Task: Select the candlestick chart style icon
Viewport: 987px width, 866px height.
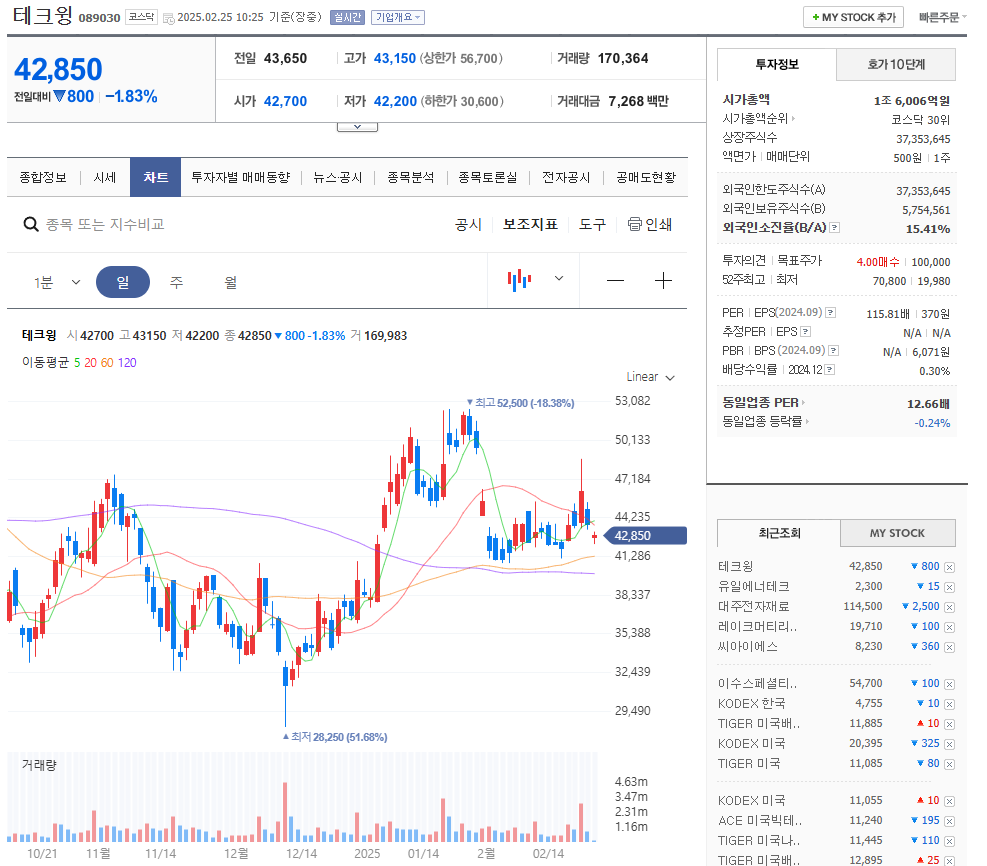Action: click(518, 279)
